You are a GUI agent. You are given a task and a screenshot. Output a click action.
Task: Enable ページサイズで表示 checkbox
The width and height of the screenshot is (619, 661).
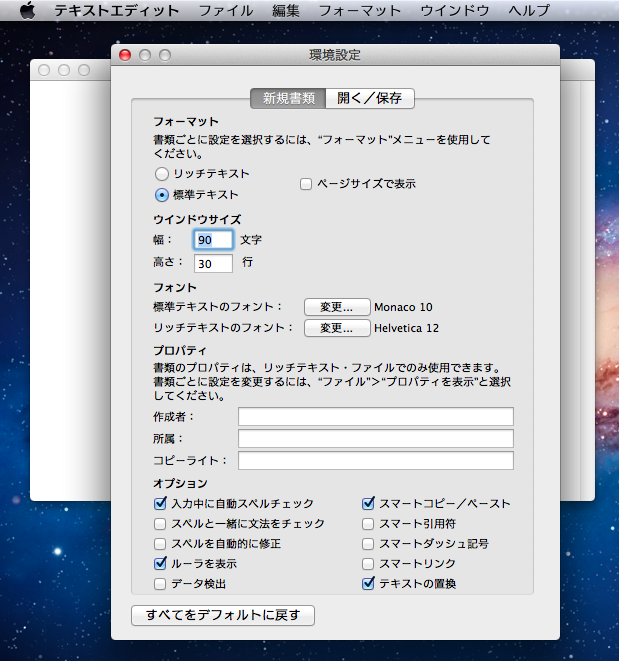306,184
